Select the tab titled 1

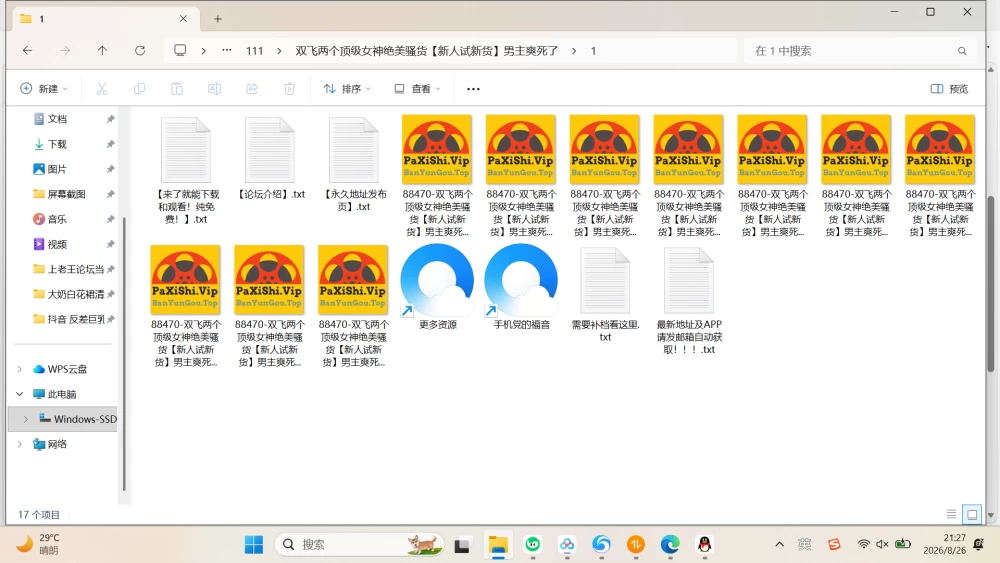[x=105, y=18]
